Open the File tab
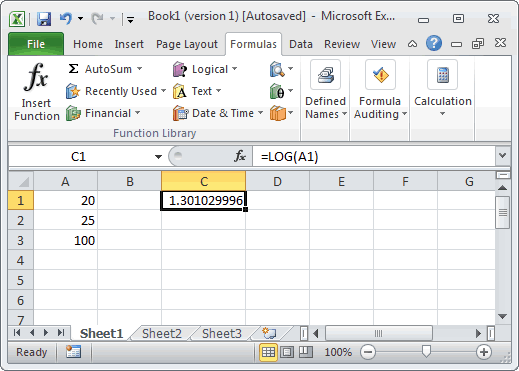519x371 pixels. (x=36, y=44)
